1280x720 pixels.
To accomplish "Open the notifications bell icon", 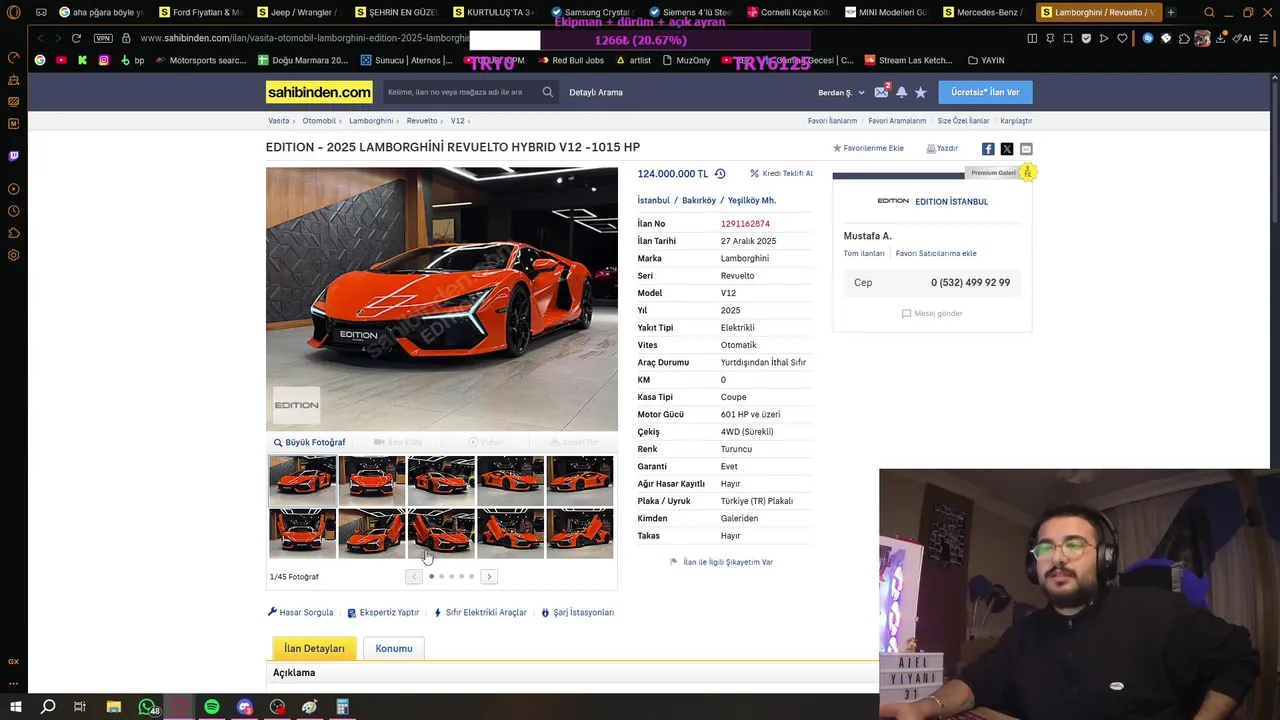I will pyautogui.click(x=901, y=92).
